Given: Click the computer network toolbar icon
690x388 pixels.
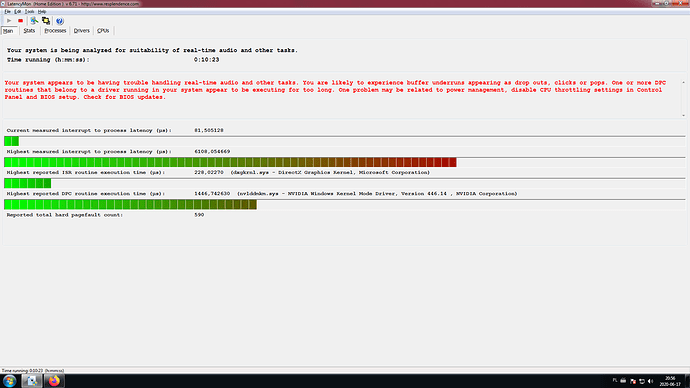Looking at the screenshot, I should coord(34,21).
